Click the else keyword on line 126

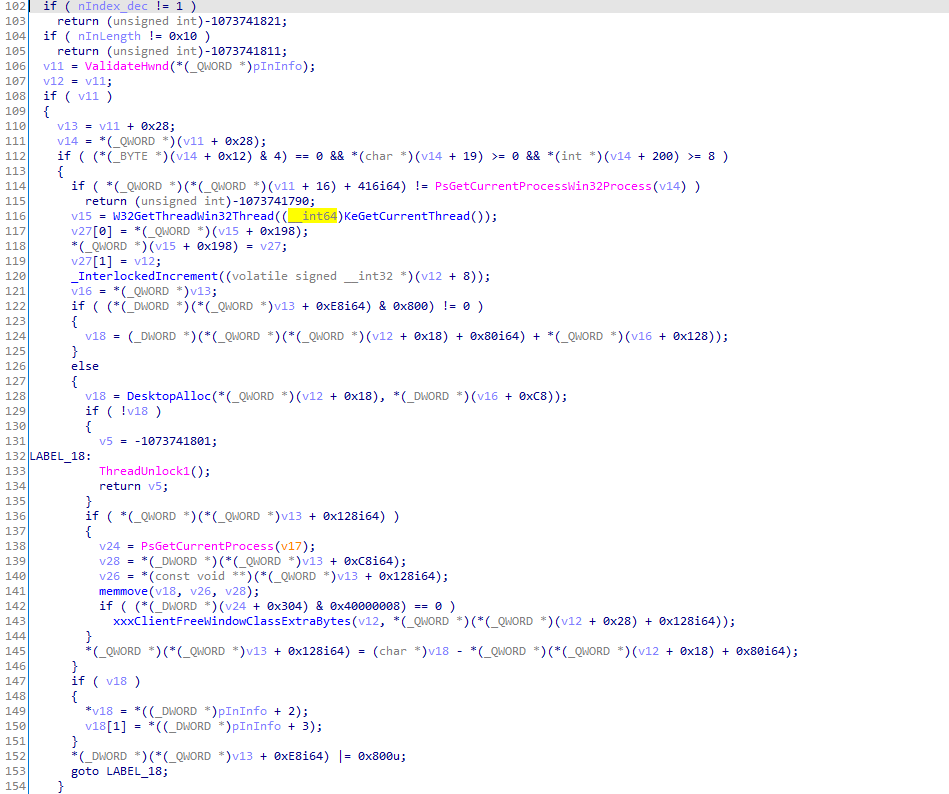(x=85, y=366)
